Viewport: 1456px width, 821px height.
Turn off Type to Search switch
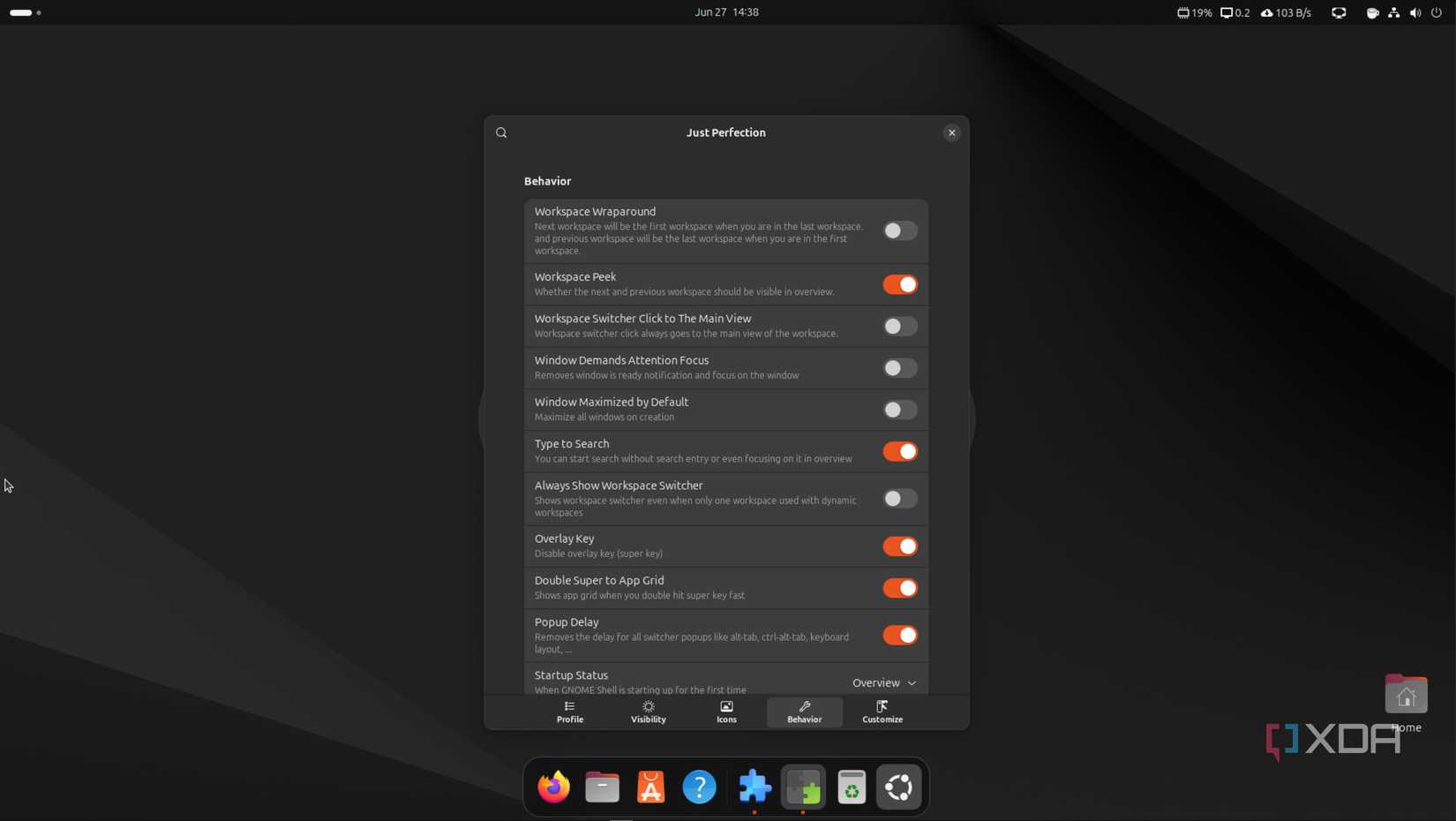pyautogui.click(x=900, y=451)
